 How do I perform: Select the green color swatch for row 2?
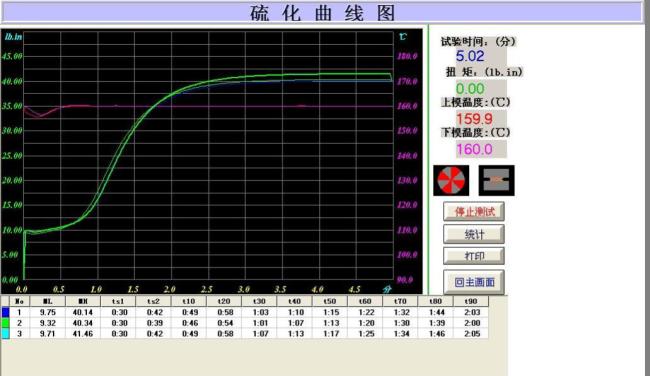(5, 323)
